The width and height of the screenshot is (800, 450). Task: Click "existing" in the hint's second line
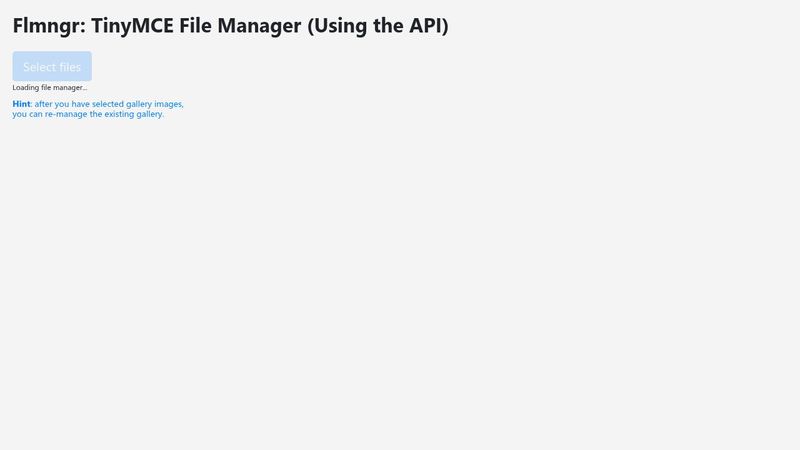pos(119,114)
